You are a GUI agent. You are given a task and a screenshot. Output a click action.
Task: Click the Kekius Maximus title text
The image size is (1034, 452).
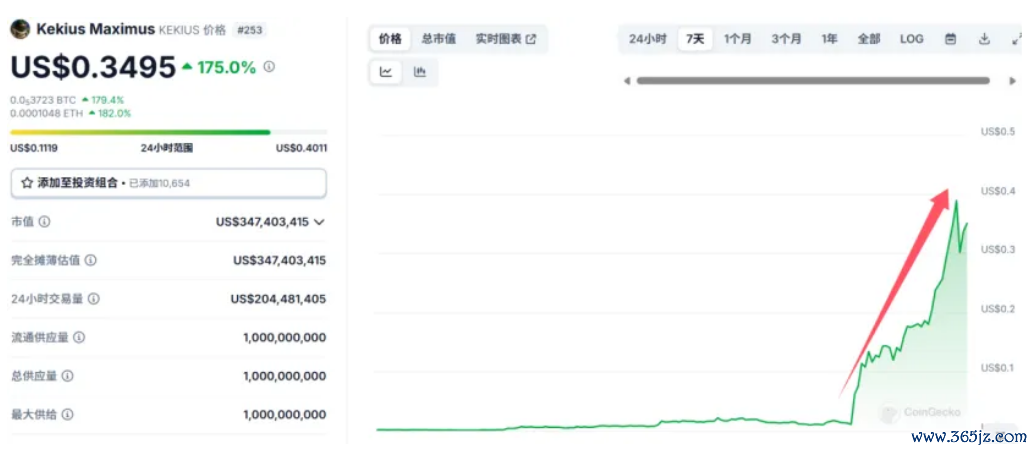(x=96, y=30)
